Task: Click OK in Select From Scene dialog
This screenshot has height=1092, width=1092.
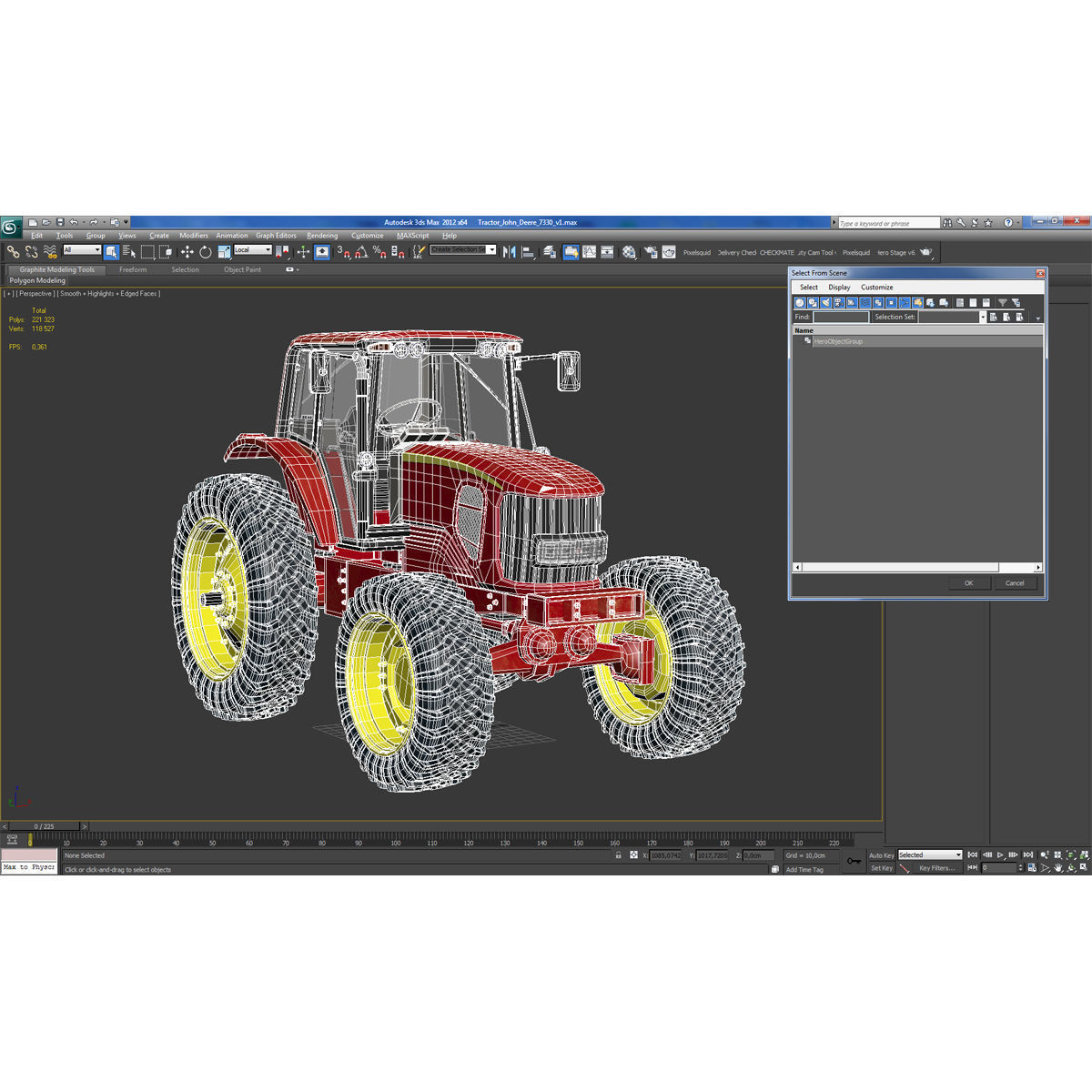Action: pos(969,583)
